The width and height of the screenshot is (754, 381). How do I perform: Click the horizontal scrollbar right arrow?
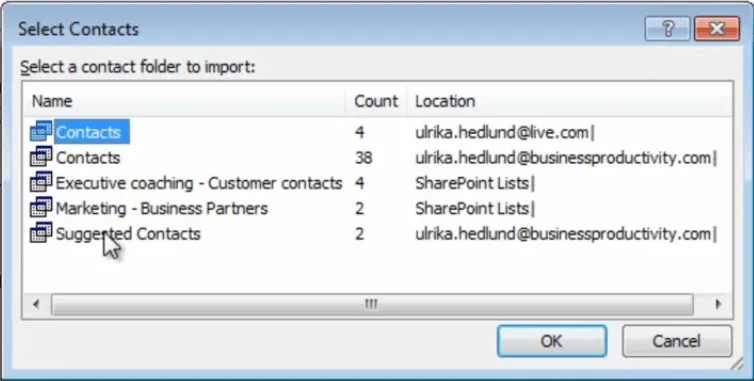pyautogui.click(x=718, y=304)
